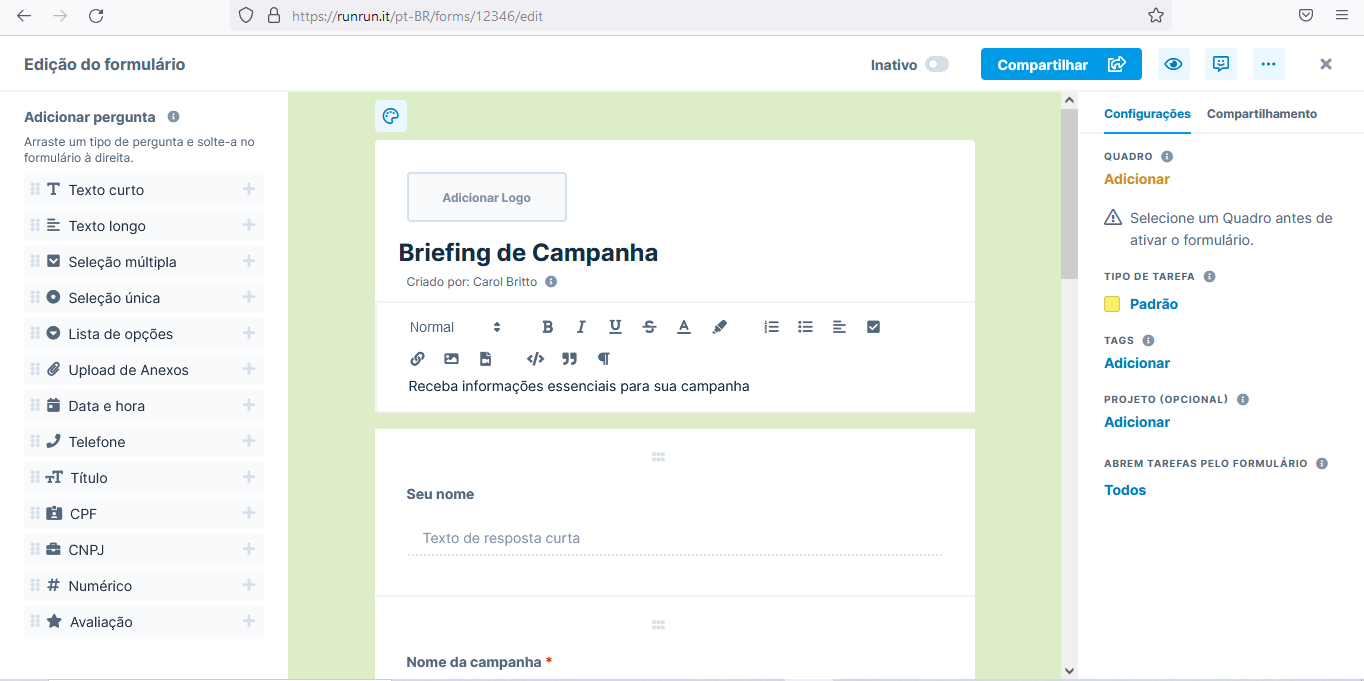The height and width of the screenshot is (681, 1364).
Task: Reload the page in the browser
Action: pos(96,15)
